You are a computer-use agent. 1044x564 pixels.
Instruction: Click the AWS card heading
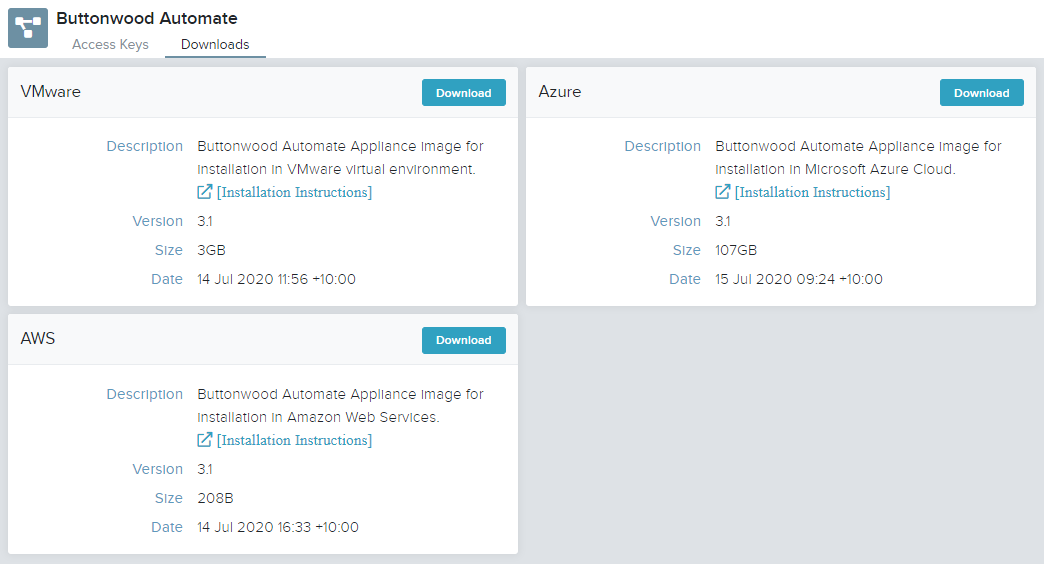[x=38, y=339]
